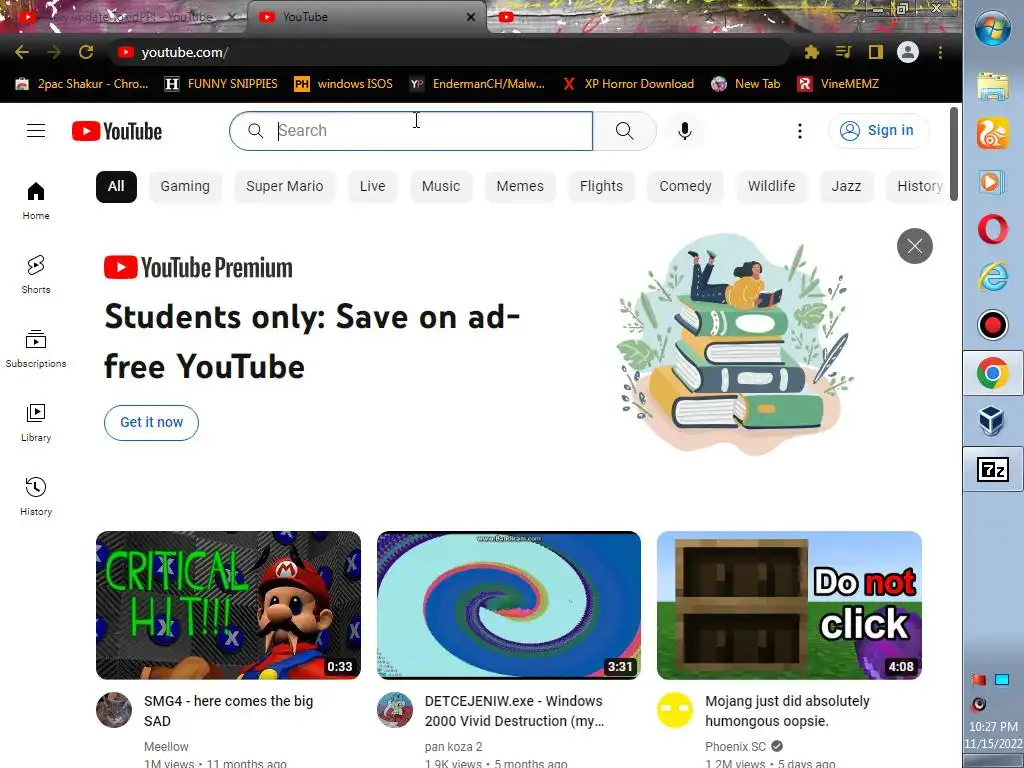This screenshot has width=1024, height=768.
Task: Select the Gaming filter chip
Action: tap(185, 187)
